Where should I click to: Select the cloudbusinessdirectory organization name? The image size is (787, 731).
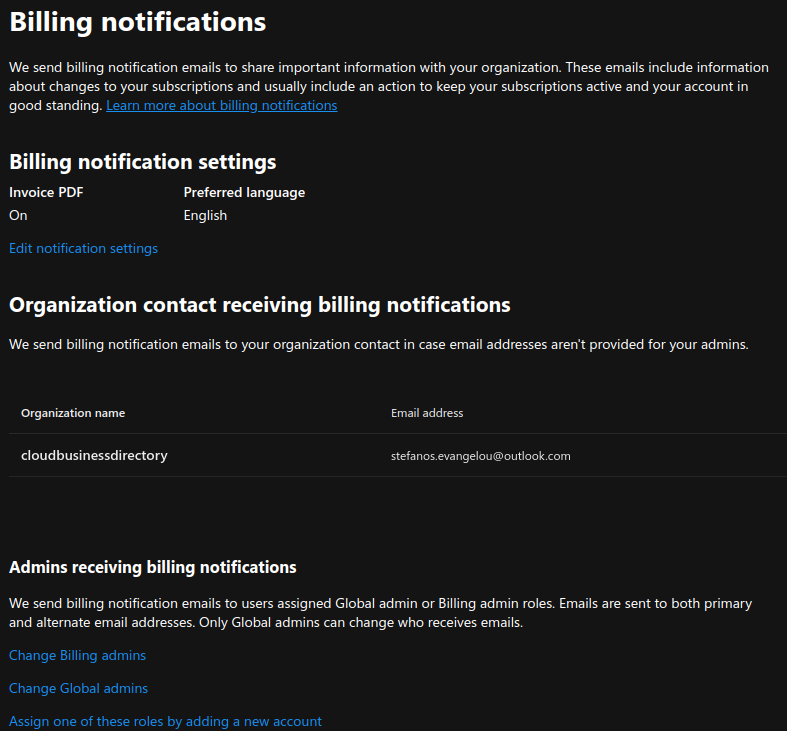(x=94, y=455)
